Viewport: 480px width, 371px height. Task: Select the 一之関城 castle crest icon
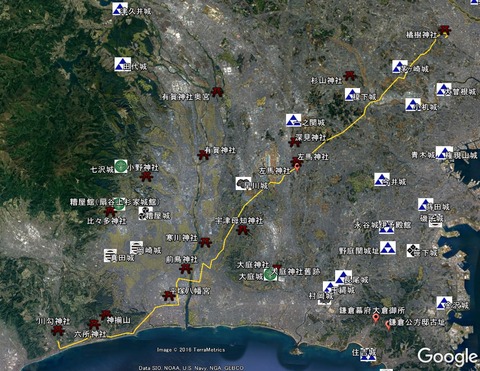click(x=293, y=120)
